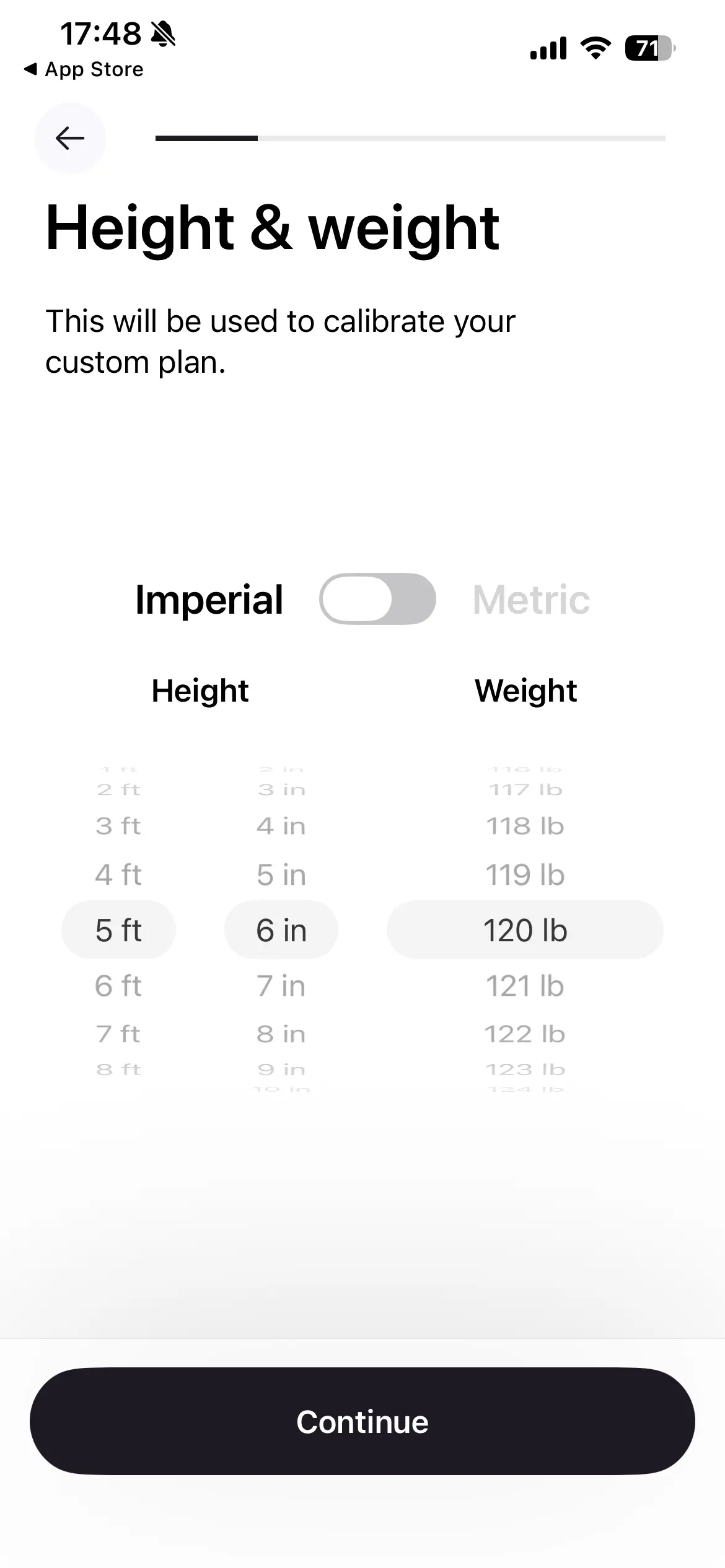
Task: Select 119 lb in weight picker
Action: 525,874
